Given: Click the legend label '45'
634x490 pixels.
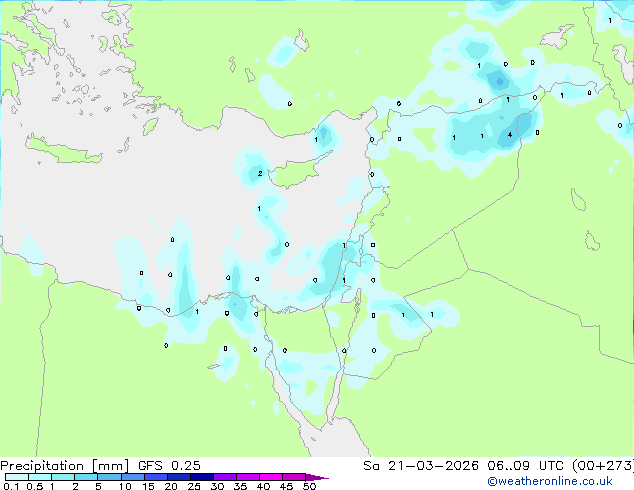Looking at the screenshot, I should tap(286, 486).
